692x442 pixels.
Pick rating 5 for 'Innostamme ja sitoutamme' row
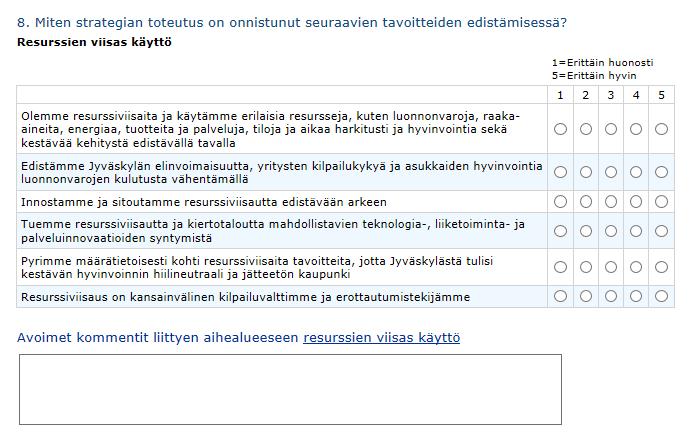[x=661, y=202]
